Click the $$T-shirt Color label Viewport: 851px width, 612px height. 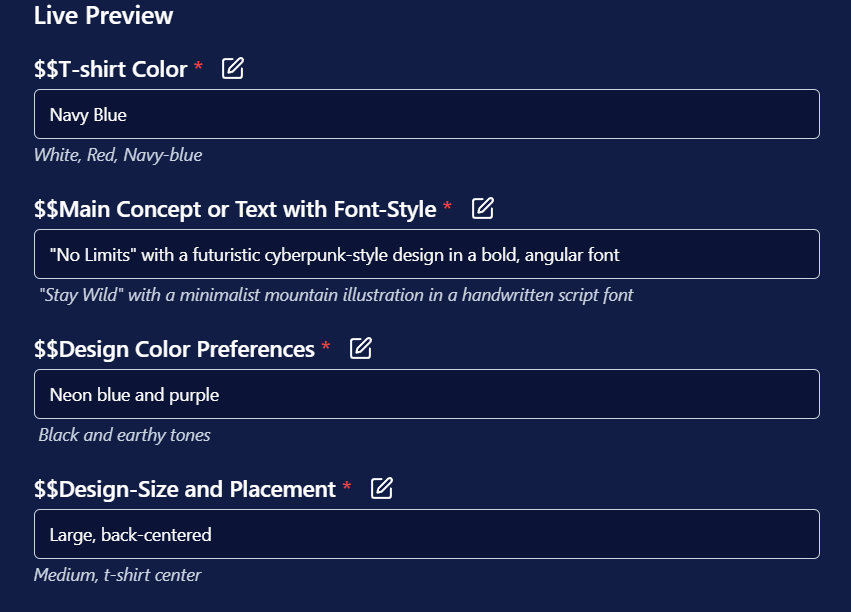point(111,69)
